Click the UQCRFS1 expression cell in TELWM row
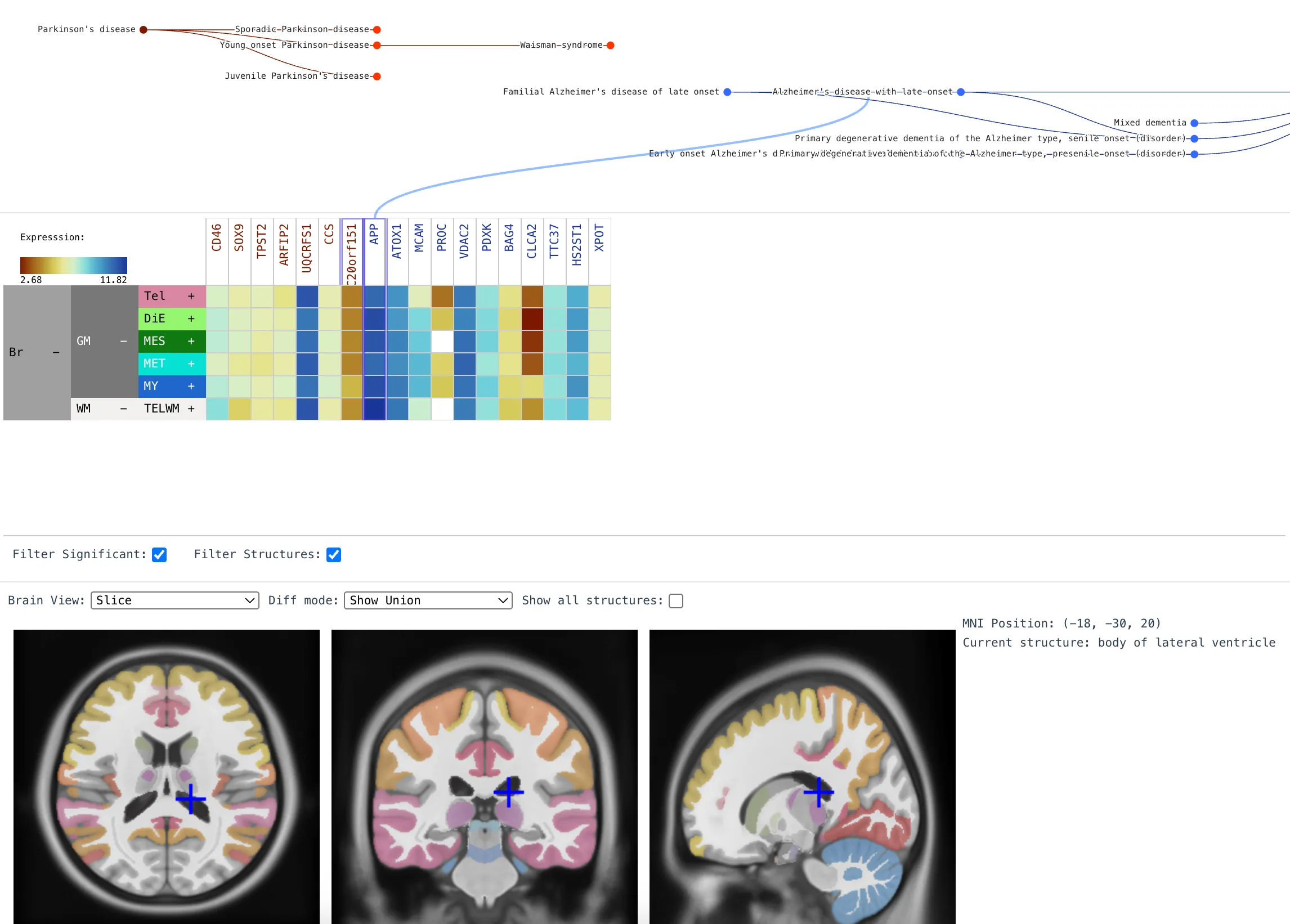Viewport: 1290px width, 924px height. click(307, 409)
